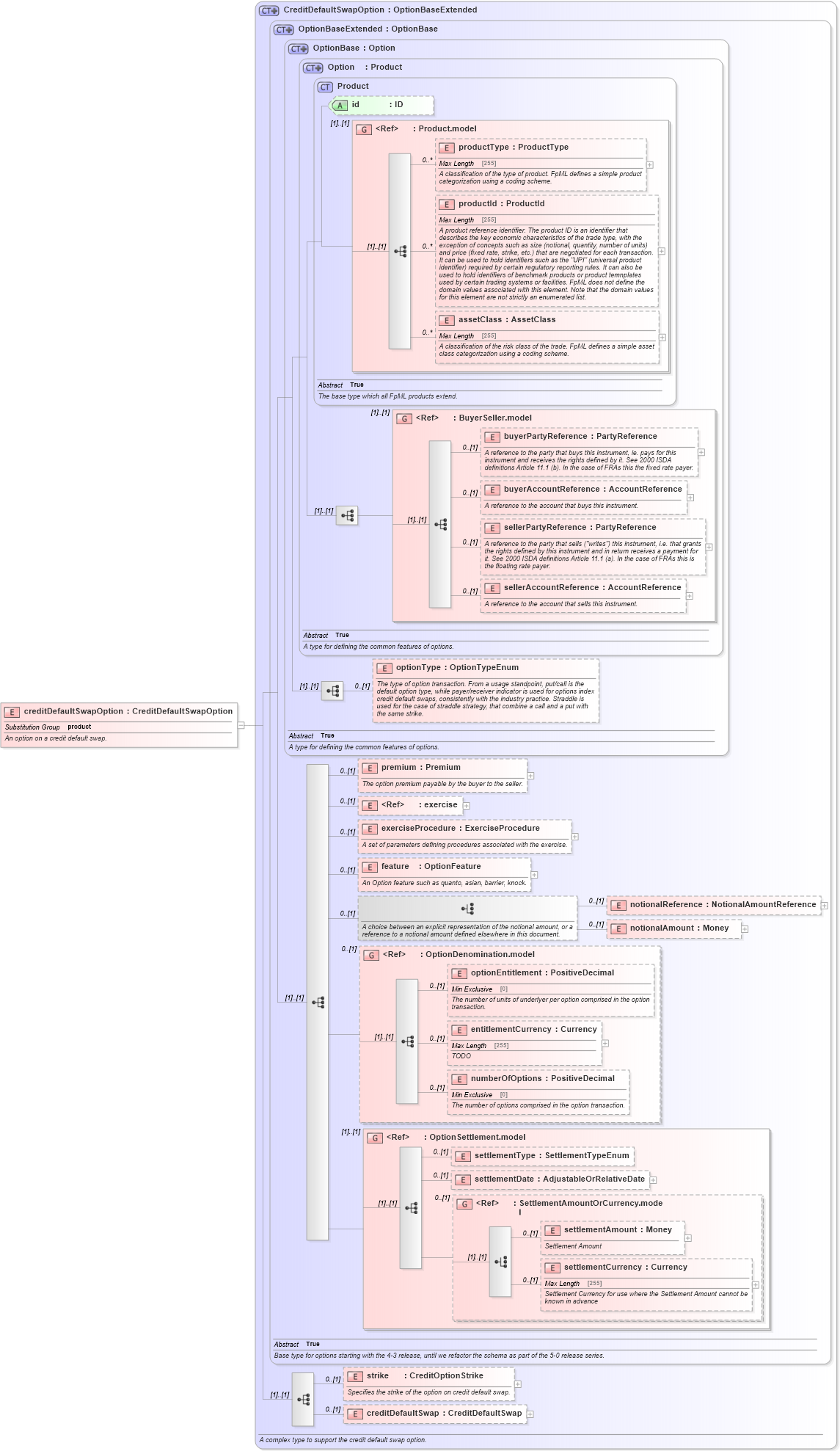
Task: Select the exerciseProcedure : ExerciseProcedure label
Action: pos(461,829)
